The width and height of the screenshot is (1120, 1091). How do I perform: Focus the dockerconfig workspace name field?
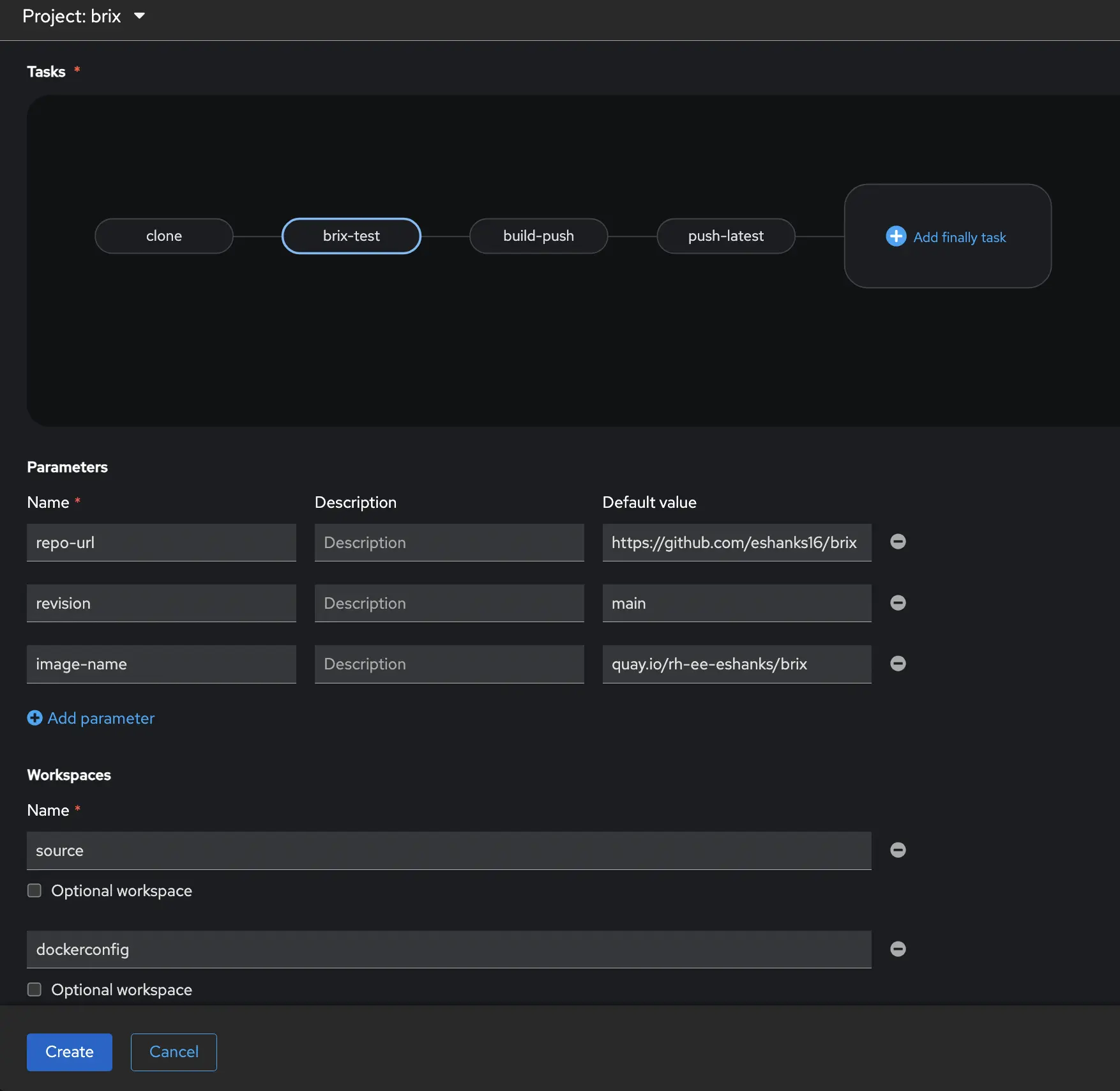point(449,949)
